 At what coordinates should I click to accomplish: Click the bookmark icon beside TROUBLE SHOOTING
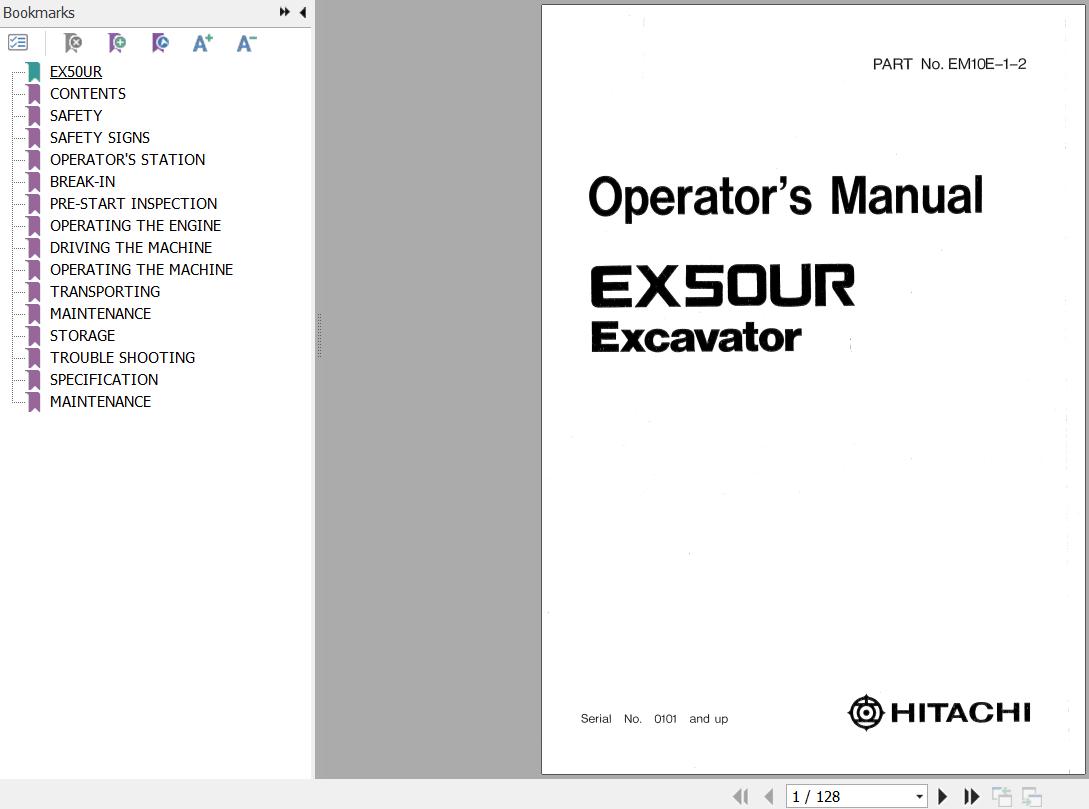34,358
